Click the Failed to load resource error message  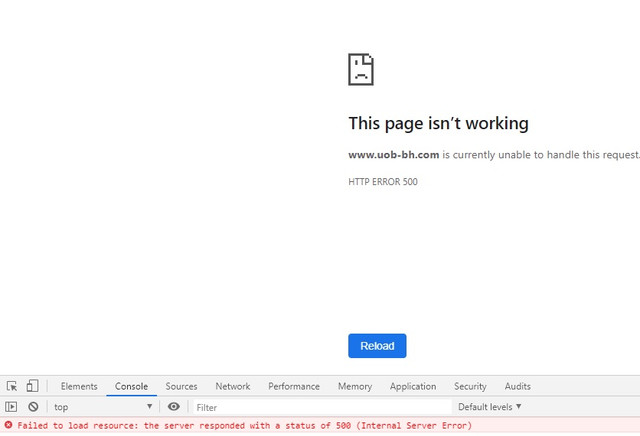(x=244, y=425)
